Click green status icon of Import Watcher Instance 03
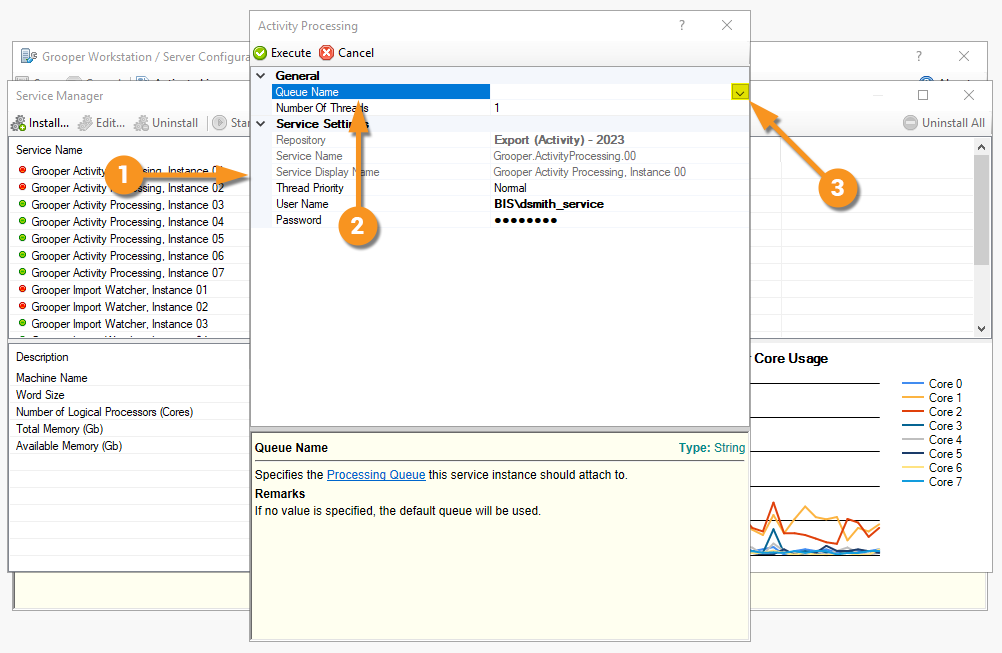1002x653 pixels. 22,323
